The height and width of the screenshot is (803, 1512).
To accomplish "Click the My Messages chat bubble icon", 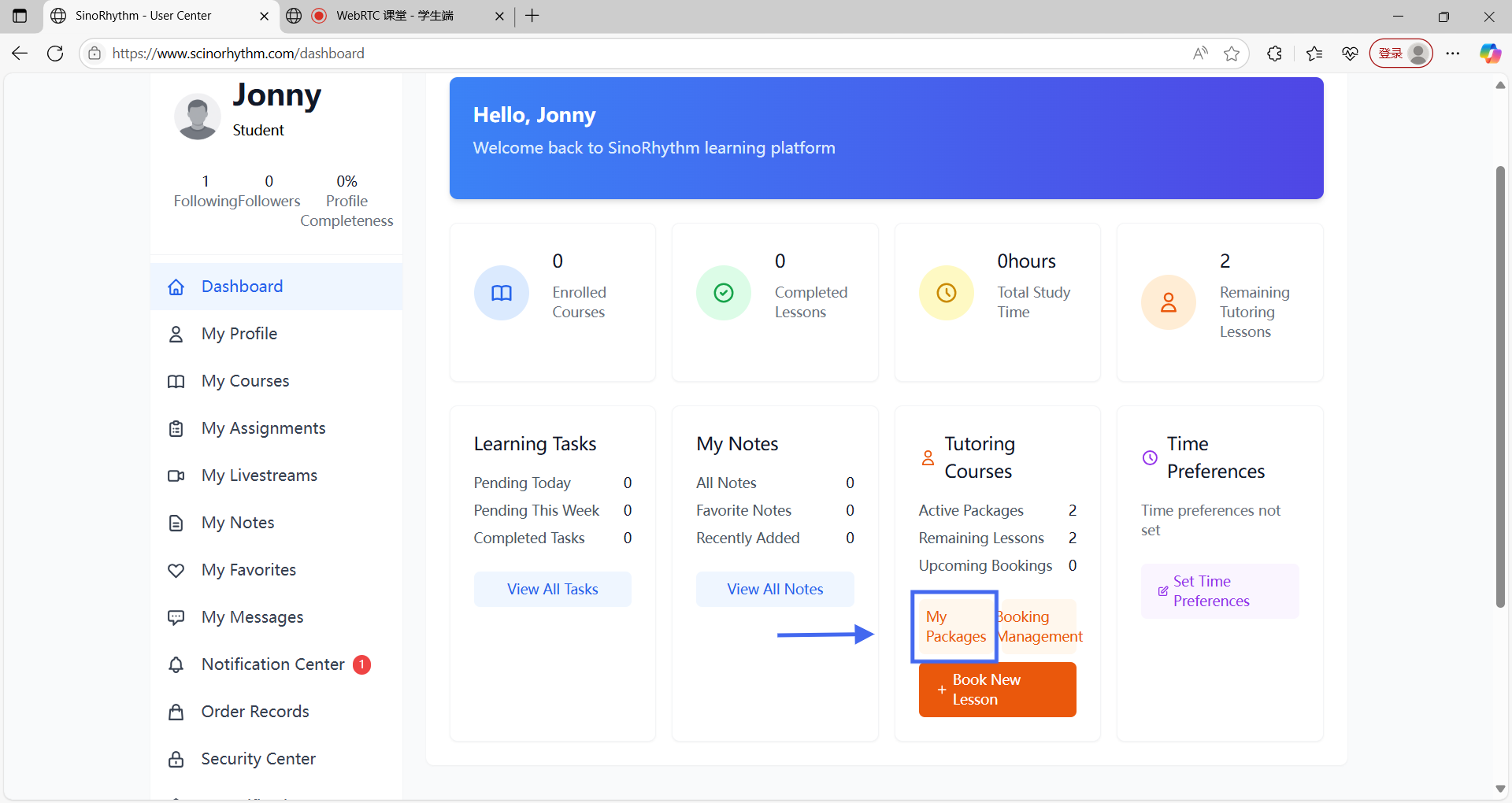I will 176,617.
